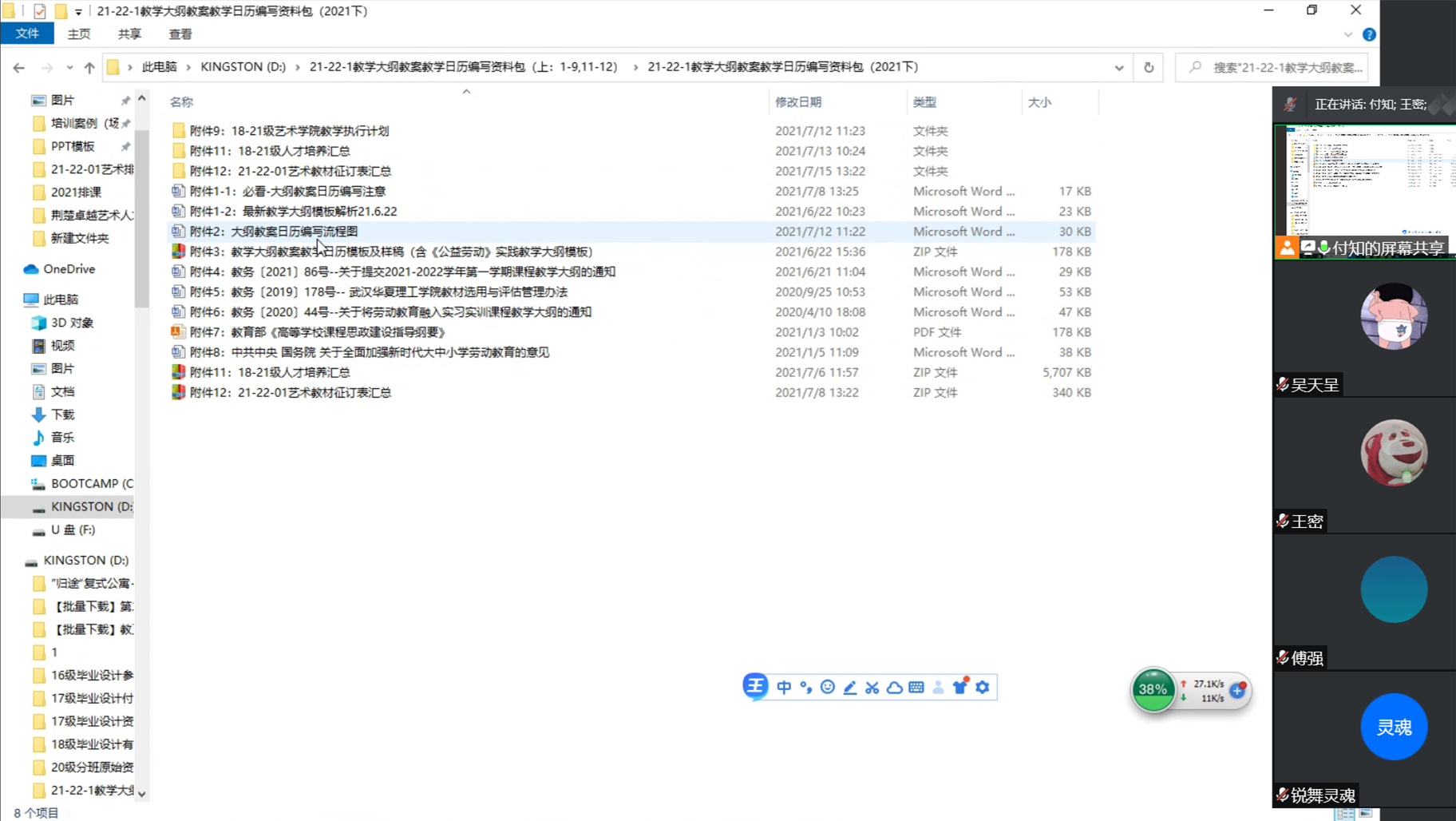The height and width of the screenshot is (821, 1456).
Task: Toggle microphone mute icon in meeting panel header
Action: pos(1290,105)
